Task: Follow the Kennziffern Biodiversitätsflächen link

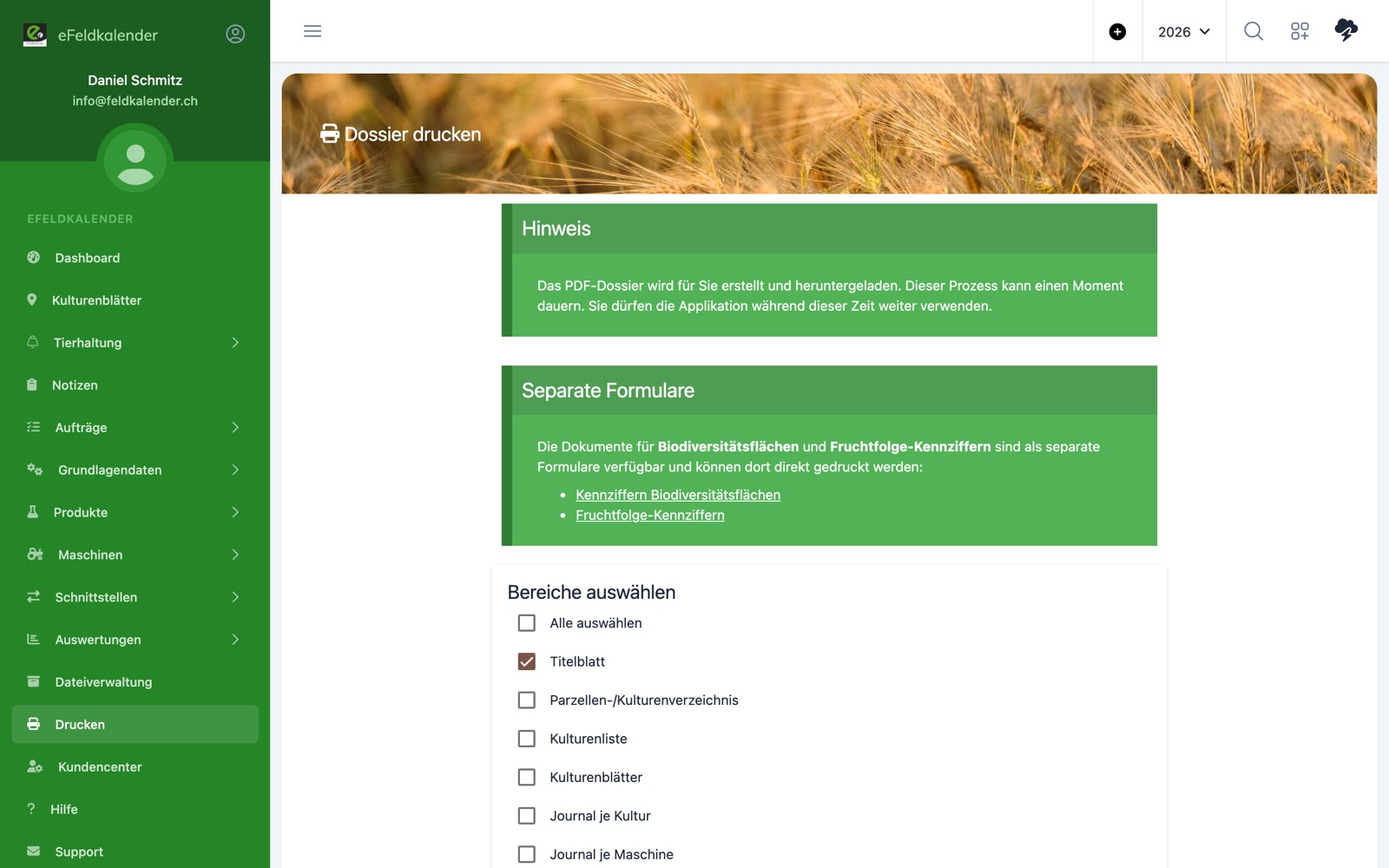Action: (x=678, y=495)
